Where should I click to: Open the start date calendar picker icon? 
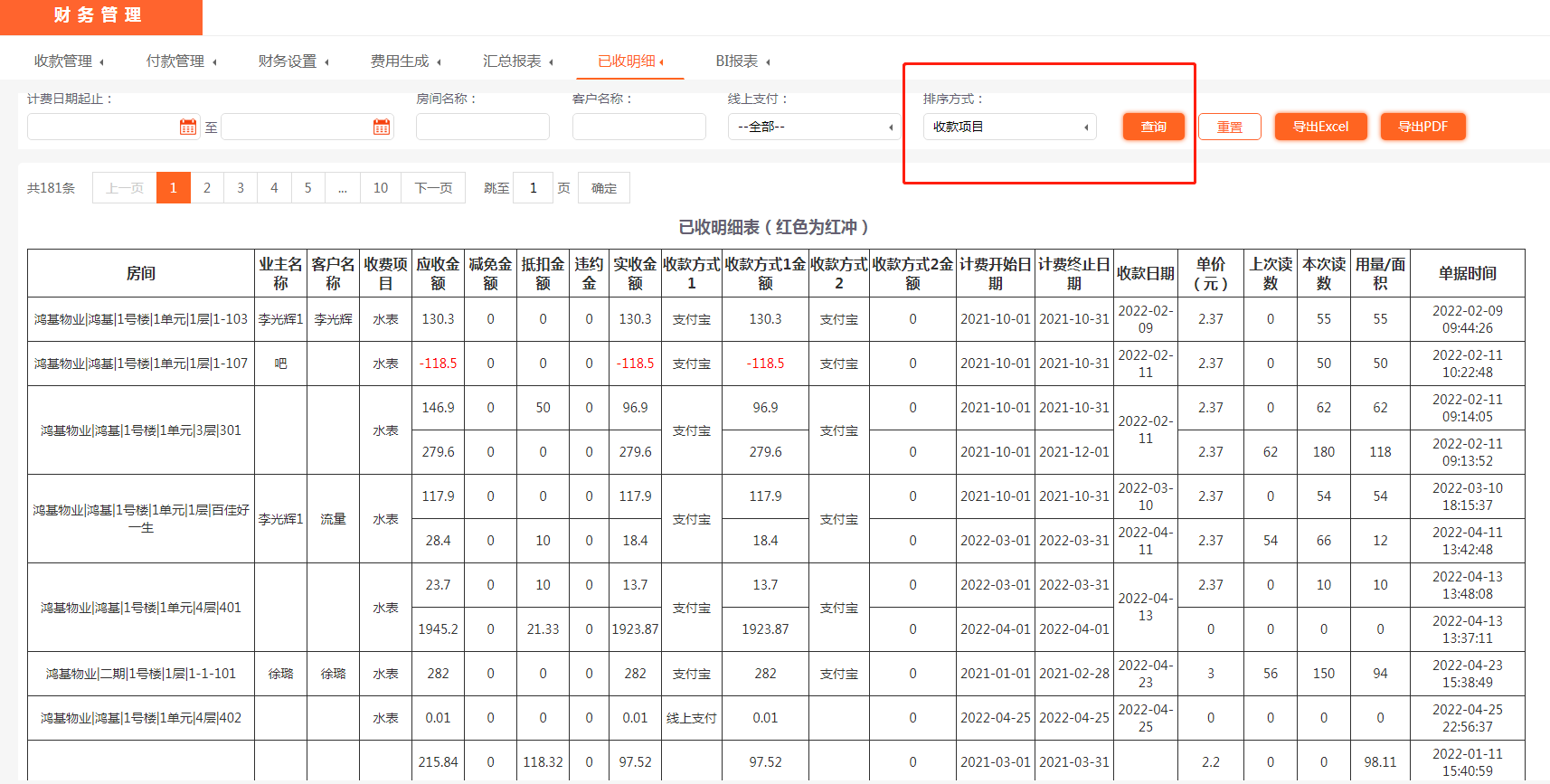tap(187, 128)
